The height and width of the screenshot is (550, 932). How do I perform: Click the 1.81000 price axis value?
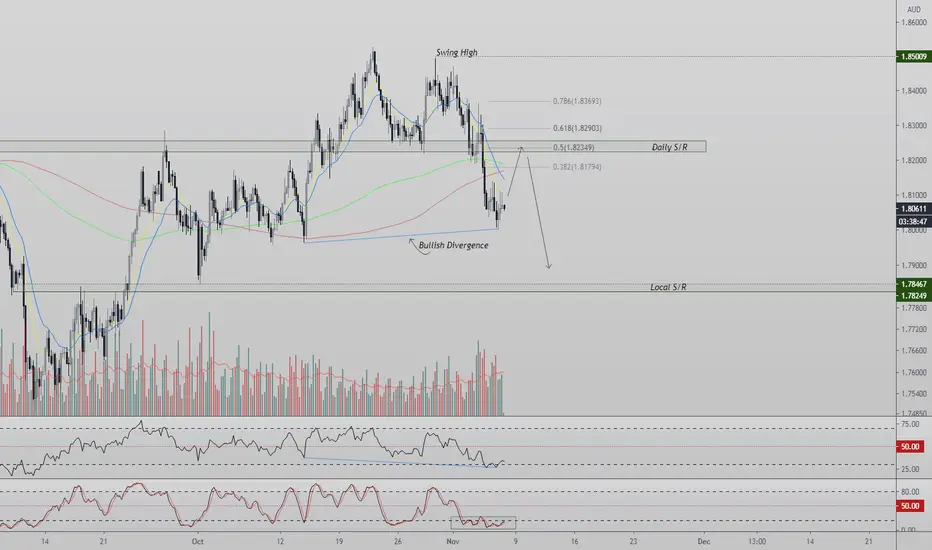click(914, 195)
